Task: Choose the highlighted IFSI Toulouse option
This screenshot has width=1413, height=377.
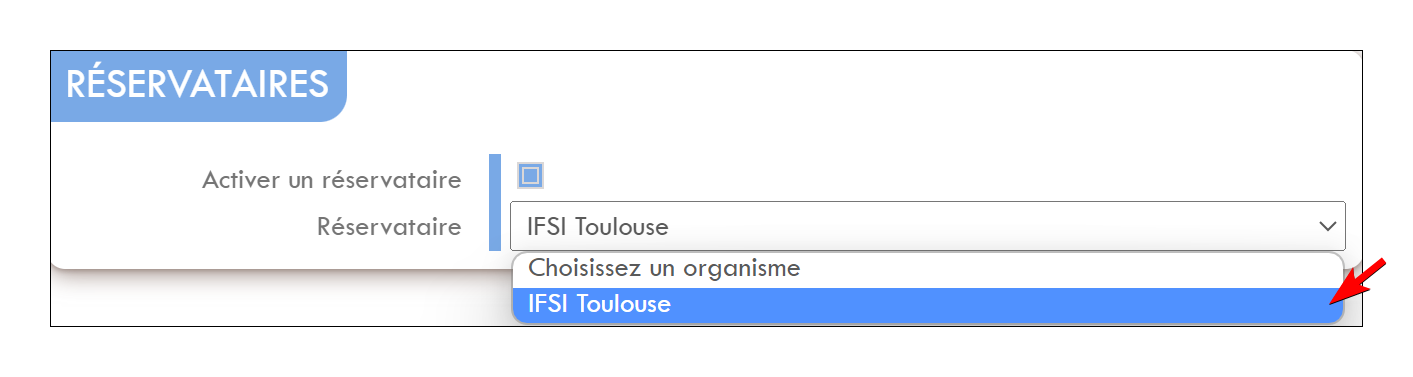Action: click(927, 305)
